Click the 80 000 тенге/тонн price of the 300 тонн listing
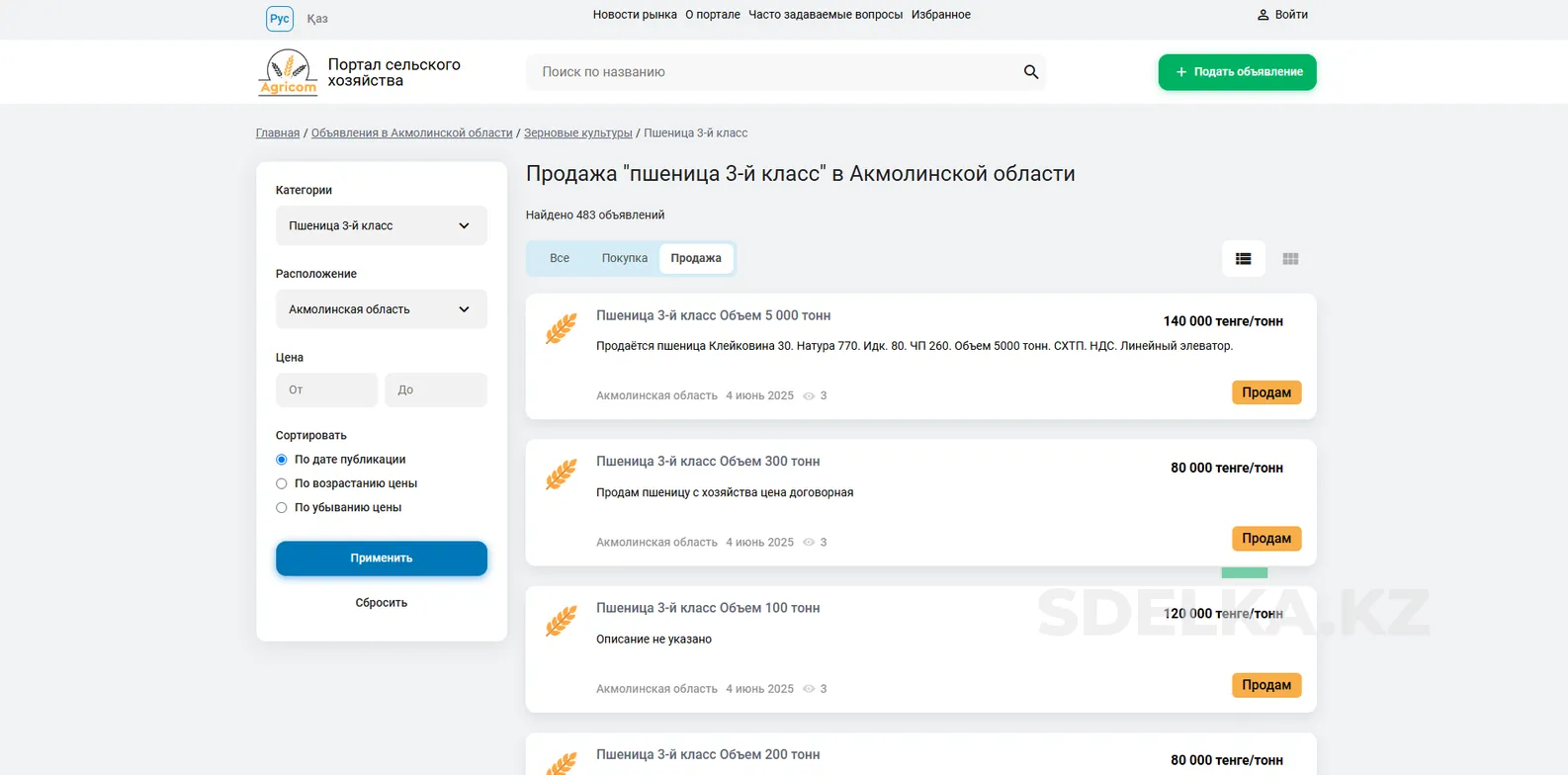Image resolution: width=1568 pixels, height=775 pixels. tap(1227, 468)
